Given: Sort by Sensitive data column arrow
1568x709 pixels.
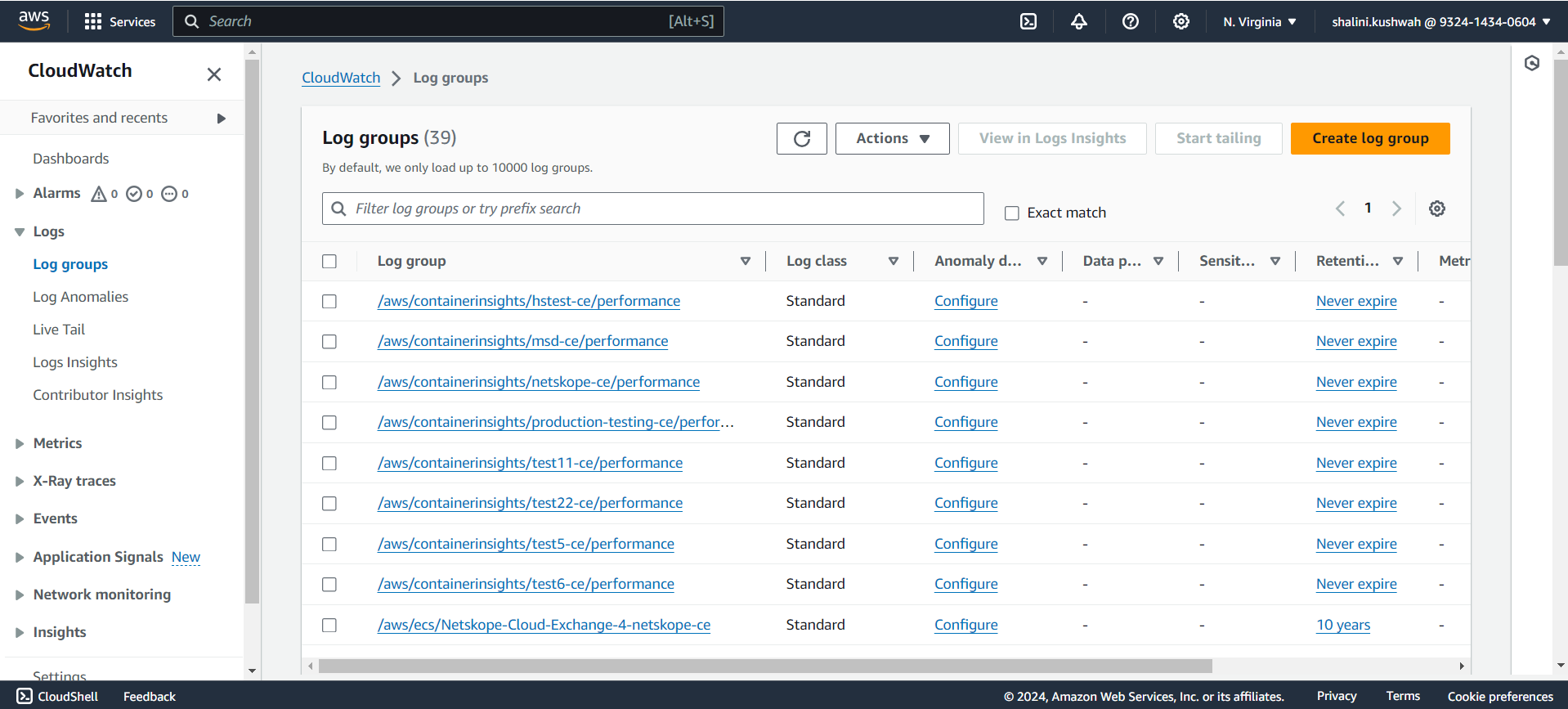Looking at the screenshot, I should [x=1275, y=261].
